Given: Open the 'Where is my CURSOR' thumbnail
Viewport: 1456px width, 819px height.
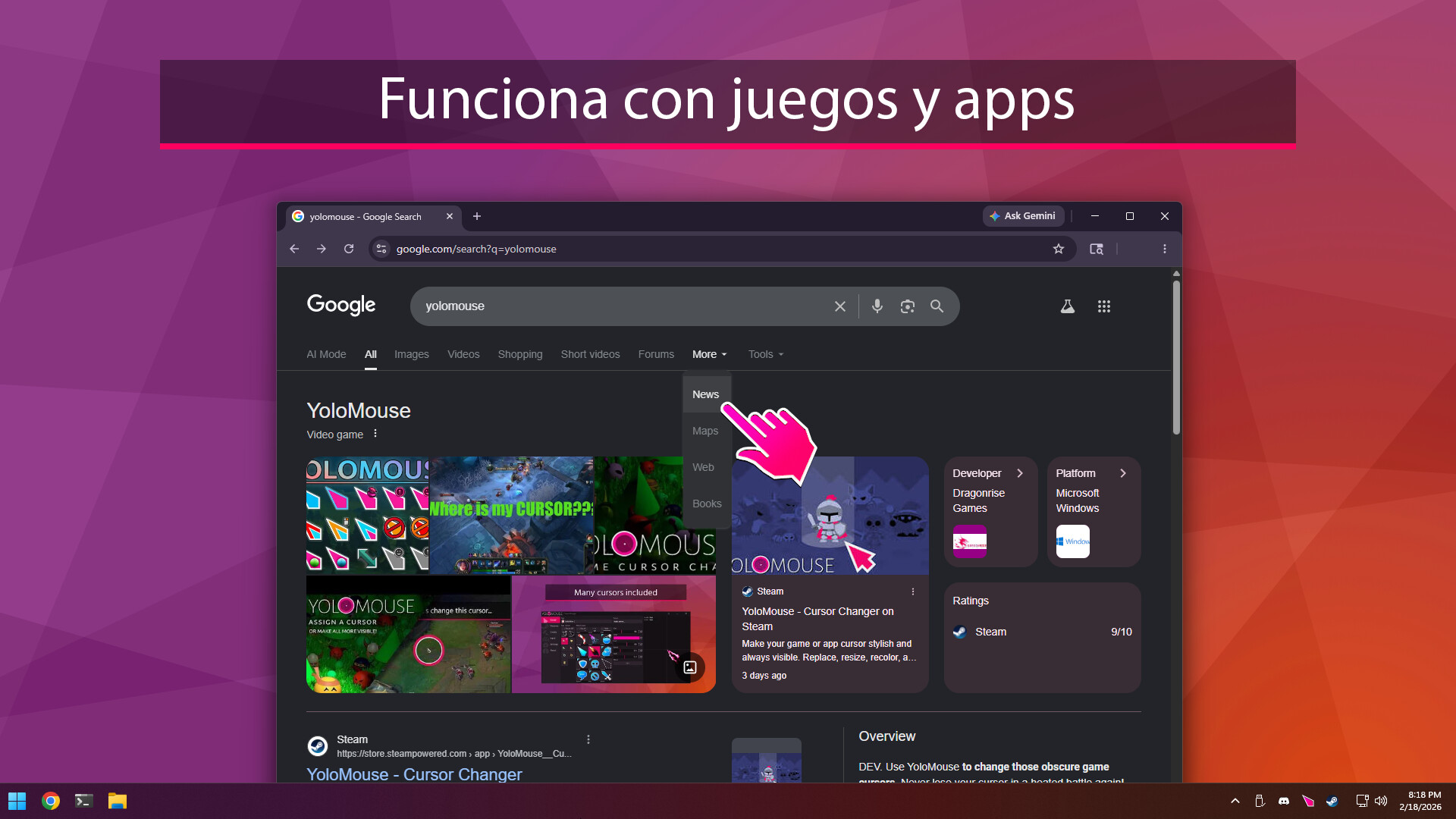Looking at the screenshot, I should 511,515.
